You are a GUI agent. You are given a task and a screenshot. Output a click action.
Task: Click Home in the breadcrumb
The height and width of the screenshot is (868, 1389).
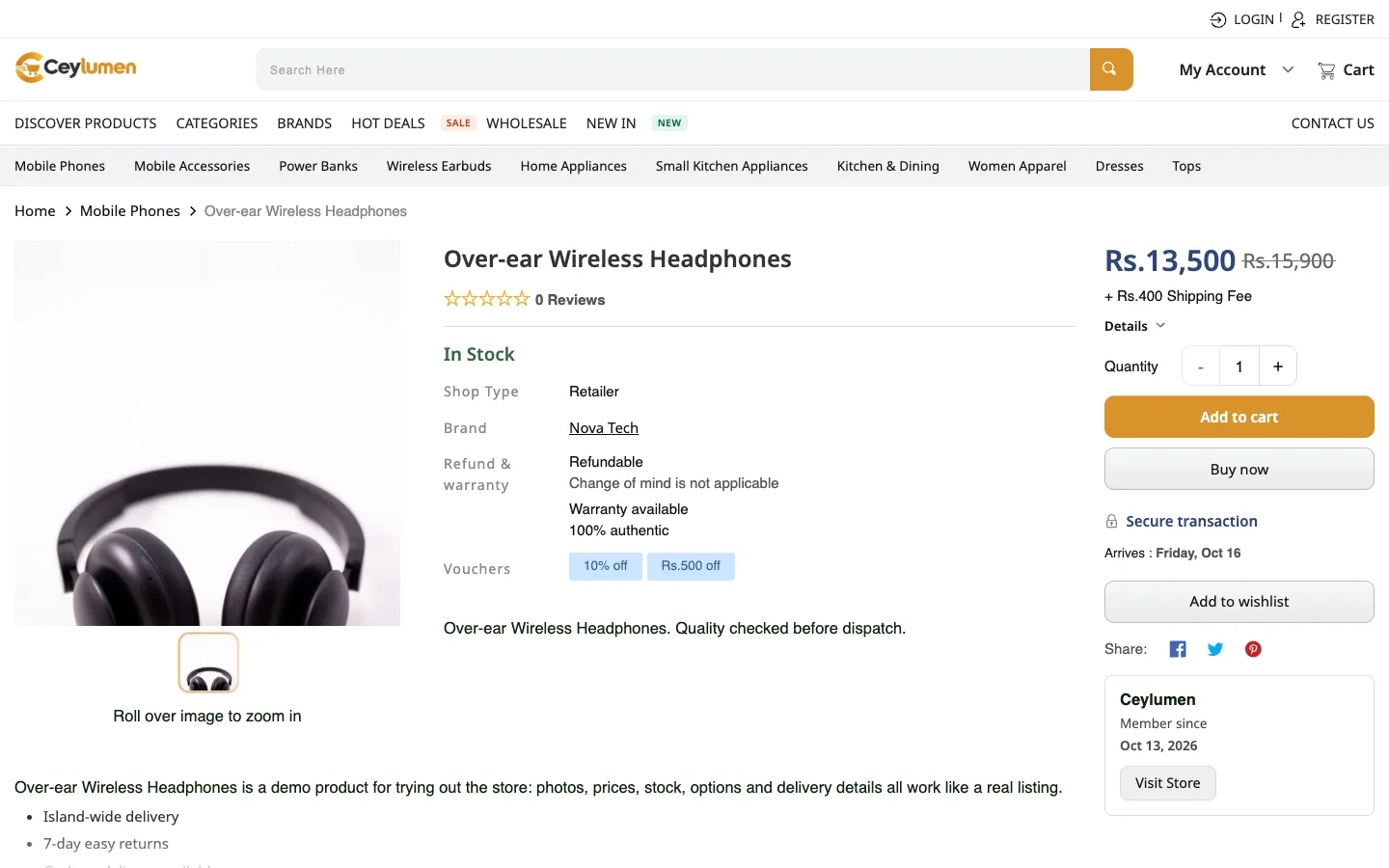tap(35, 211)
